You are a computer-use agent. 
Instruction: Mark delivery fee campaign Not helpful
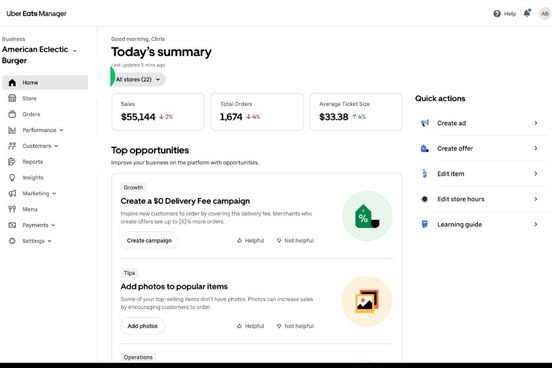(x=295, y=241)
